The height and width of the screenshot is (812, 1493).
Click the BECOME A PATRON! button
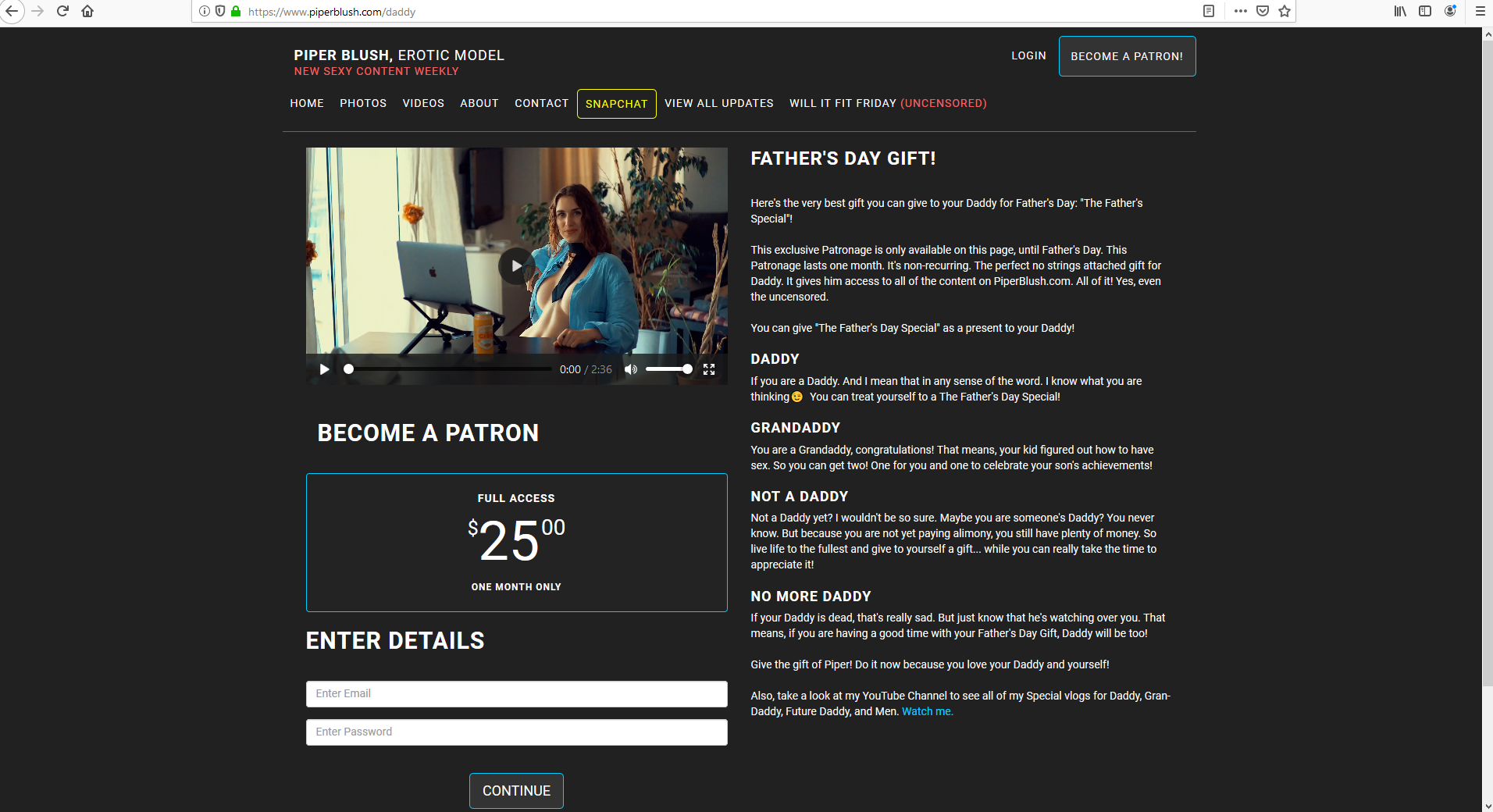(1127, 56)
